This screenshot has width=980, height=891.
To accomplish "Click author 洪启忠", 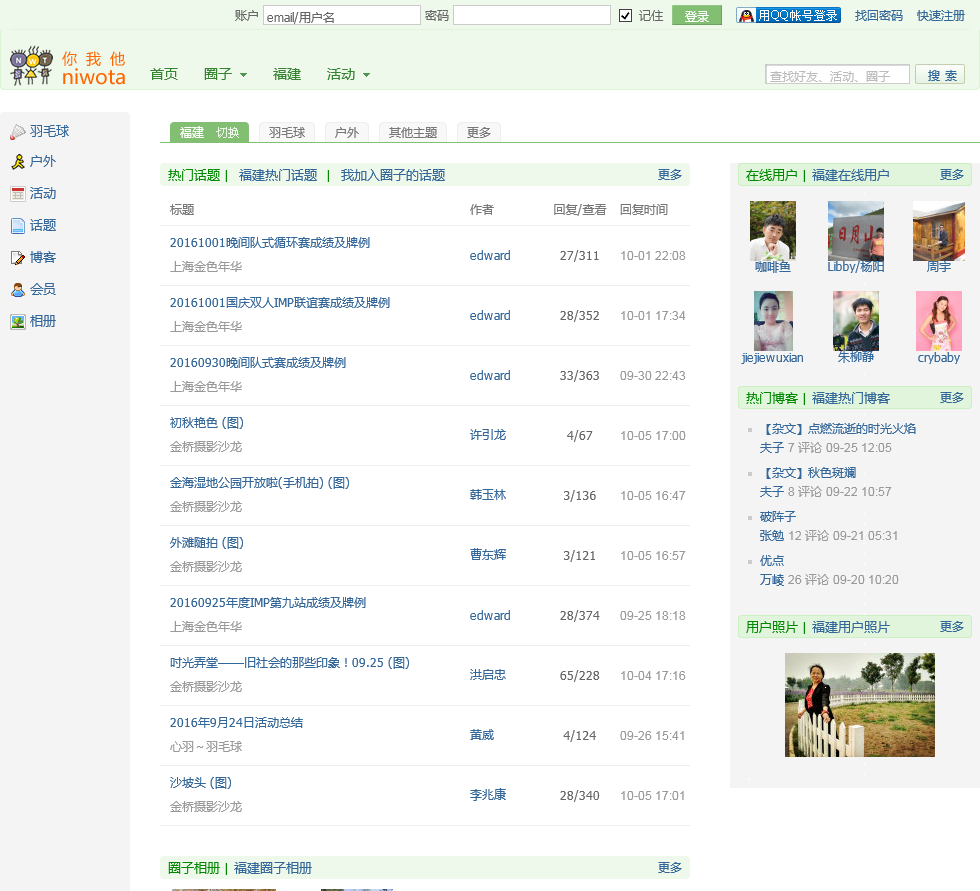I will point(488,675).
